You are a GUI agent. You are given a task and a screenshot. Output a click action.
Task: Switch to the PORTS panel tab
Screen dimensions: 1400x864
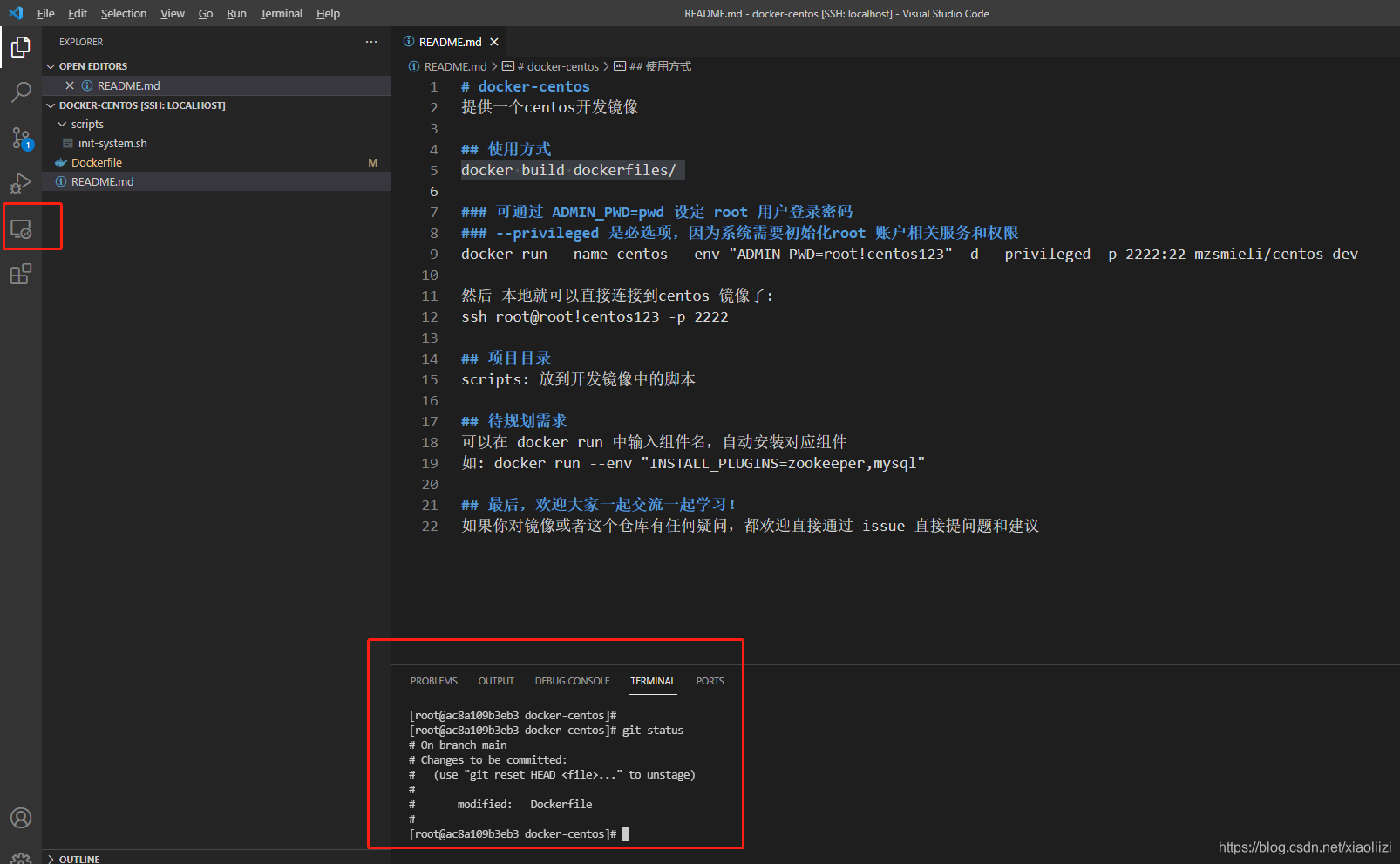[710, 681]
